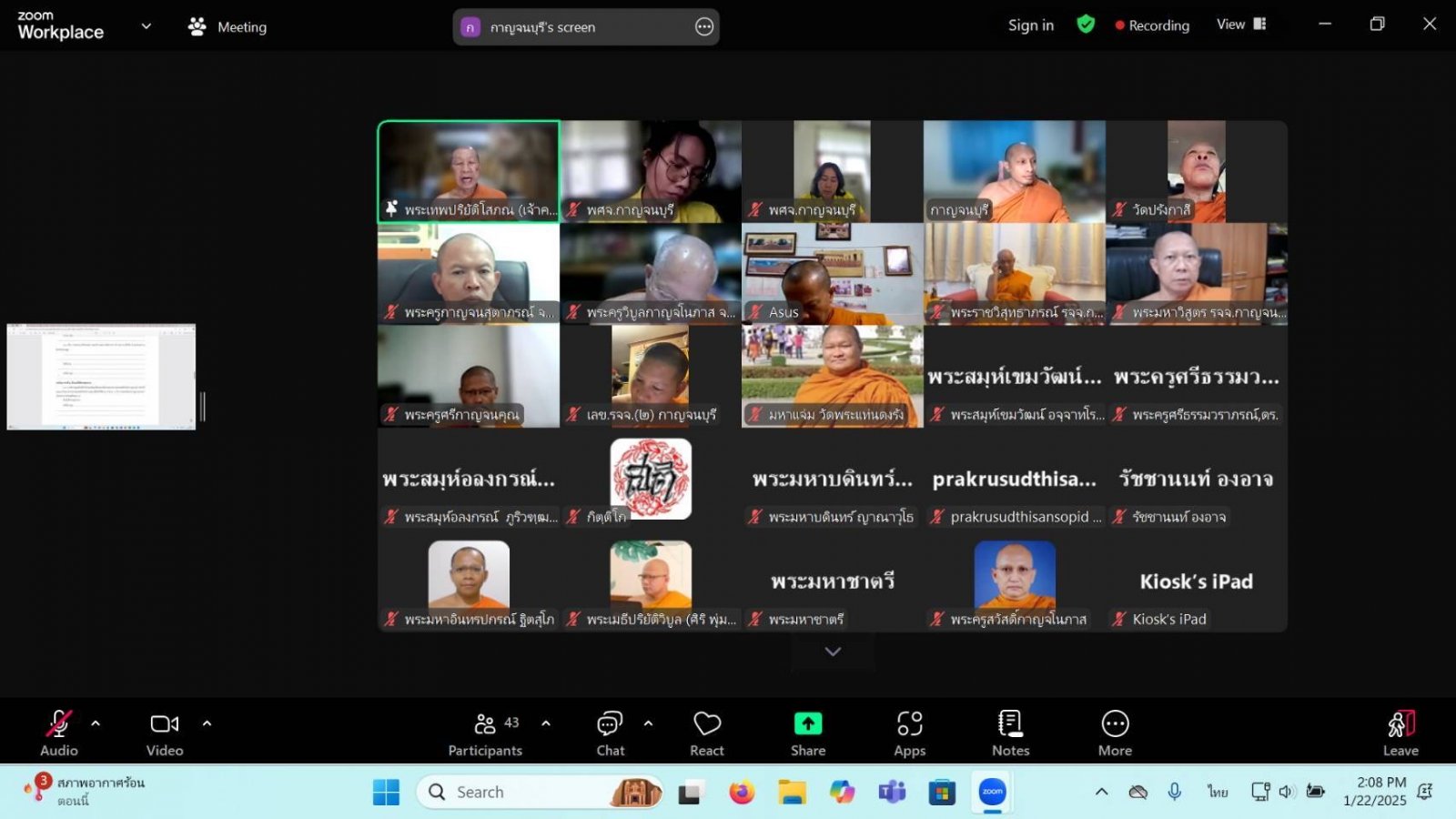Open the Windows Start menu
1456x819 pixels.
coord(386,793)
